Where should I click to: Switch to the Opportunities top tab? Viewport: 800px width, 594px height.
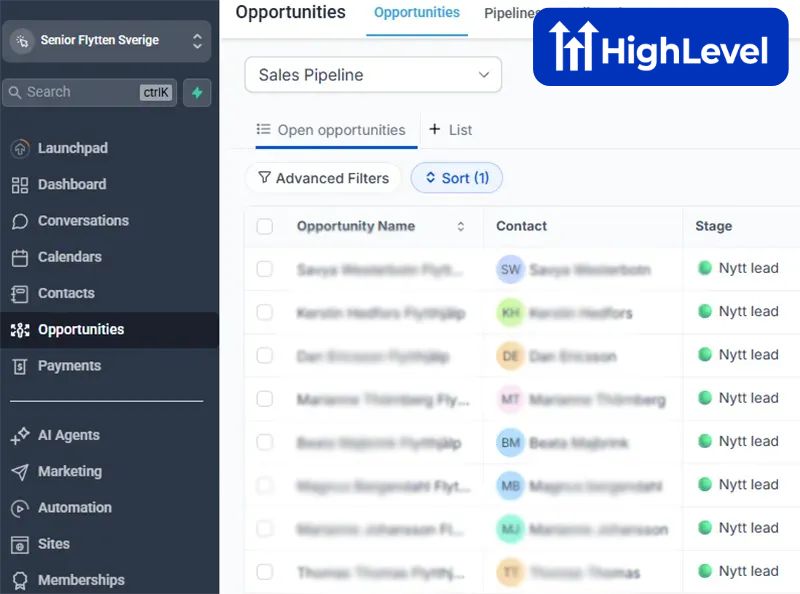tap(417, 13)
